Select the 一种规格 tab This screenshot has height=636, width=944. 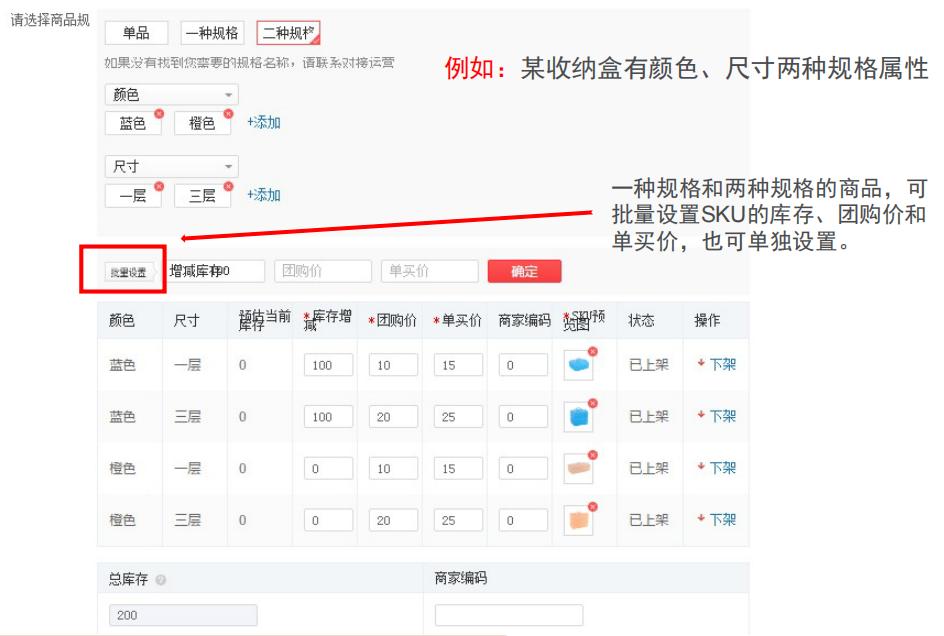point(212,32)
